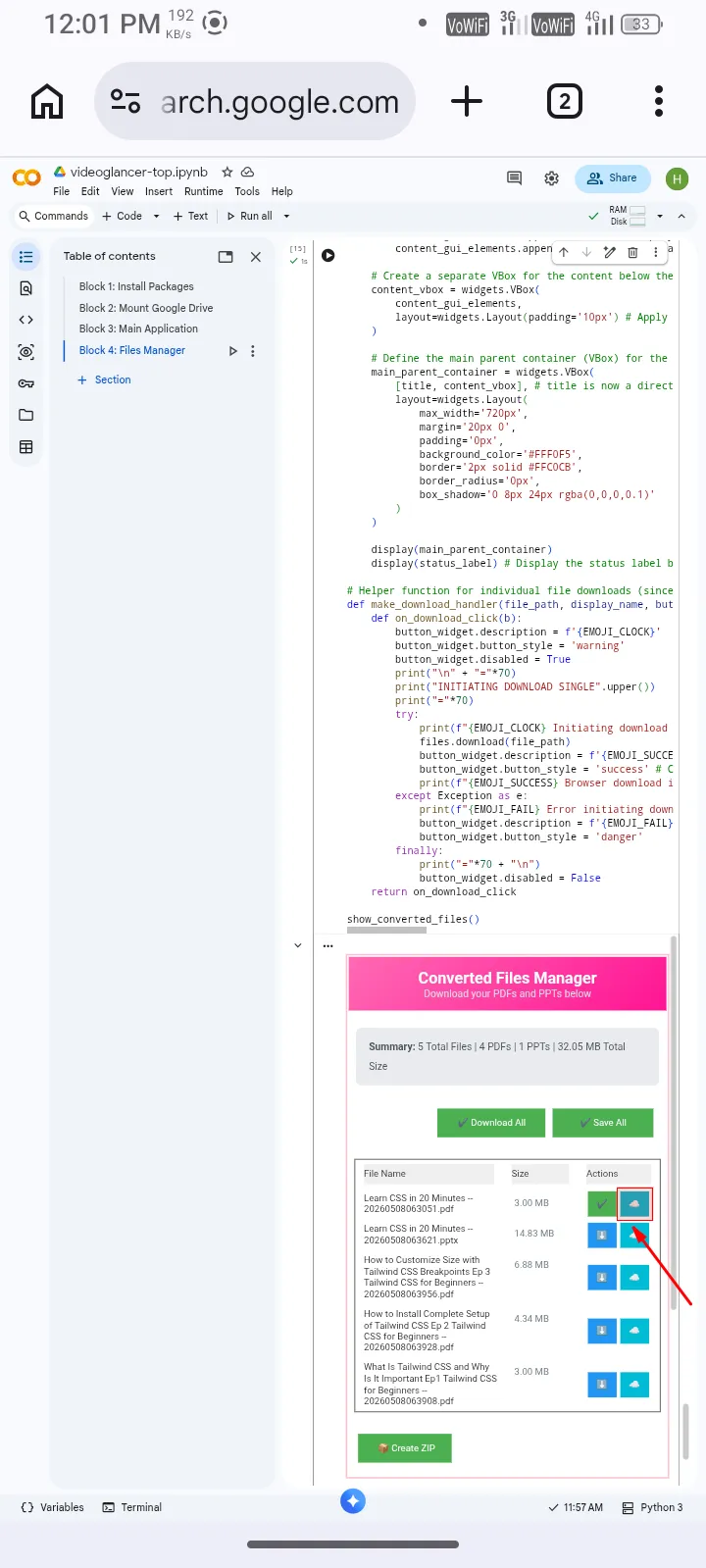Open the Edit menu
706x1568 pixels.
[x=90, y=191]
